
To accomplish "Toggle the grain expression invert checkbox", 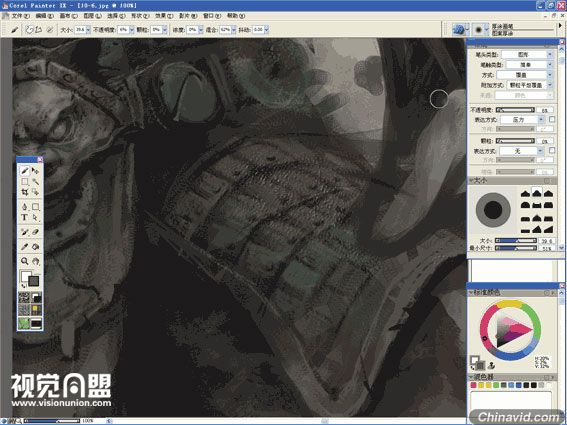I will (x=552, y=150).
